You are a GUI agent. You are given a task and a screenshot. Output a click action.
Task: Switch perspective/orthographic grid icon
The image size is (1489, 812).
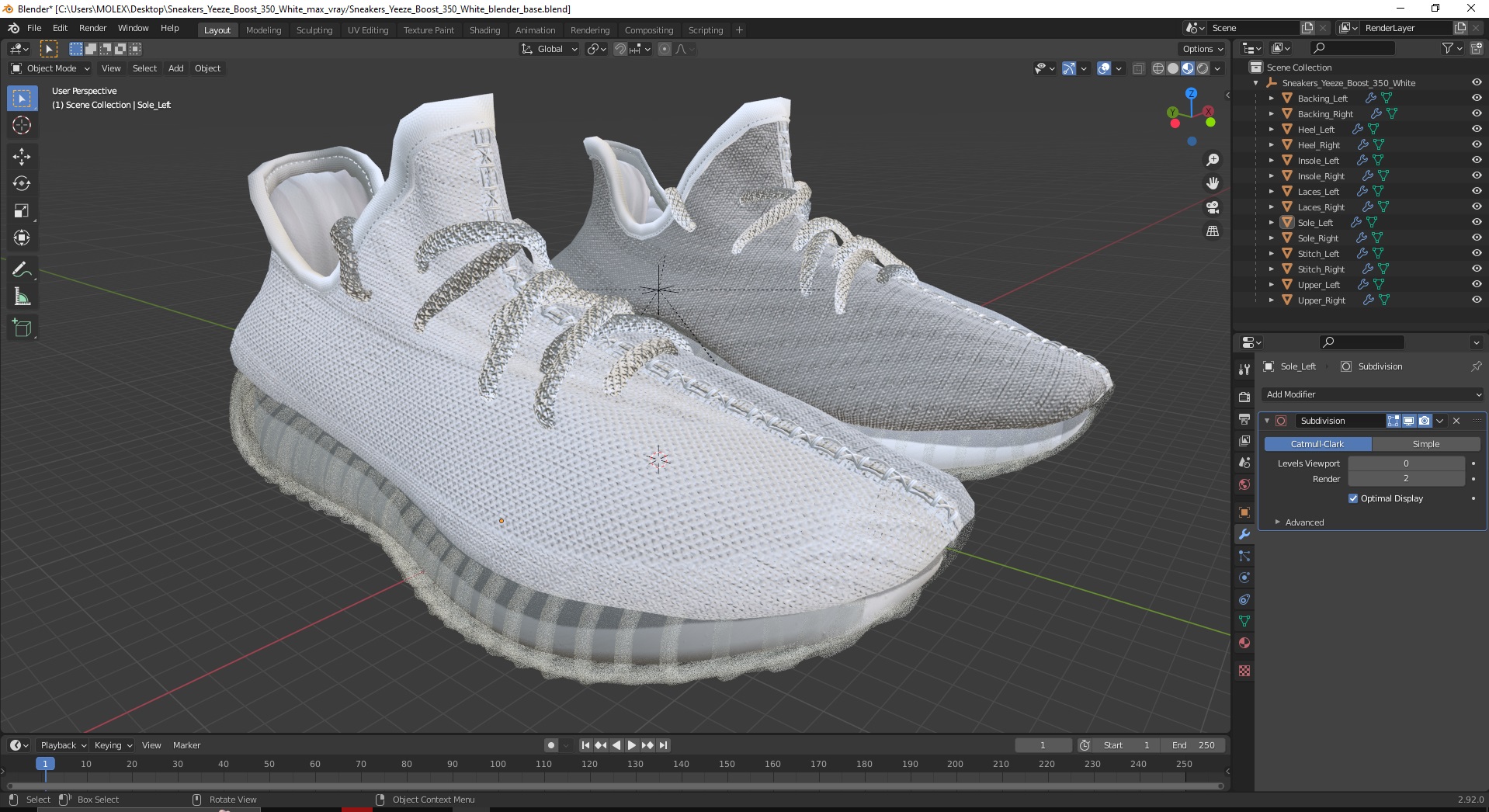click(1212, 231)
